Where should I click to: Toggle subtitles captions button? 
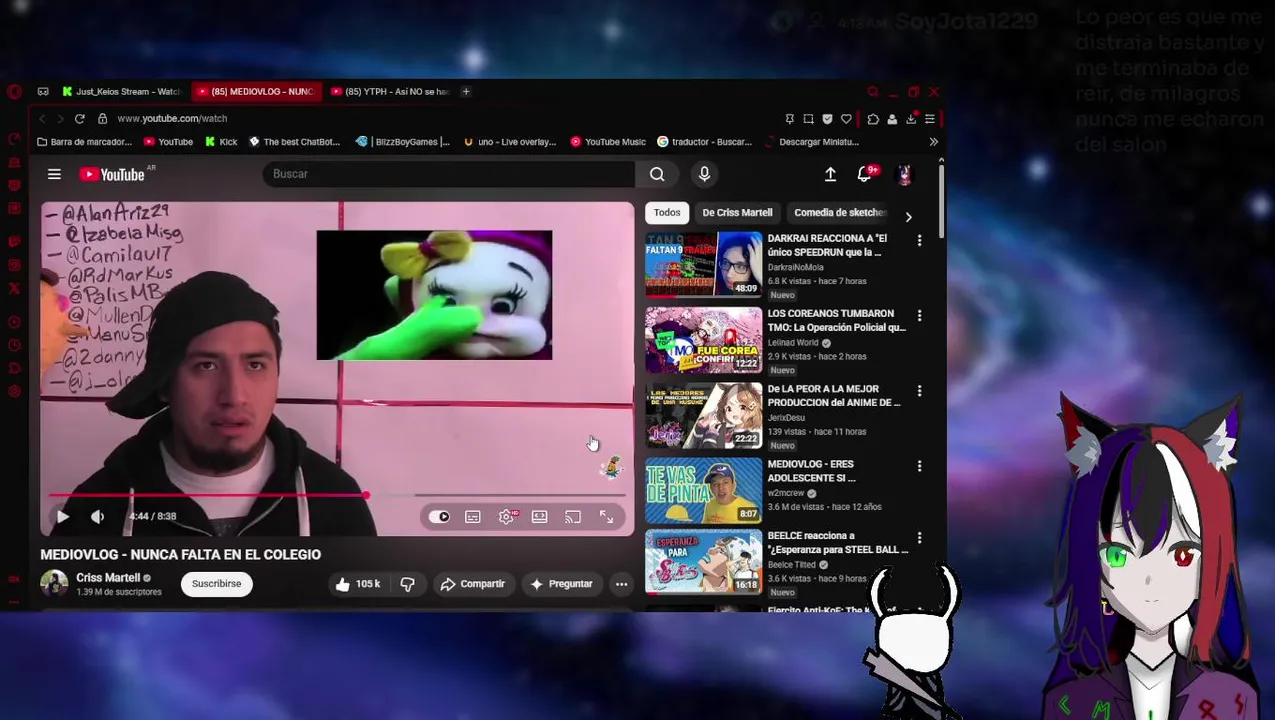pos(473,517)
